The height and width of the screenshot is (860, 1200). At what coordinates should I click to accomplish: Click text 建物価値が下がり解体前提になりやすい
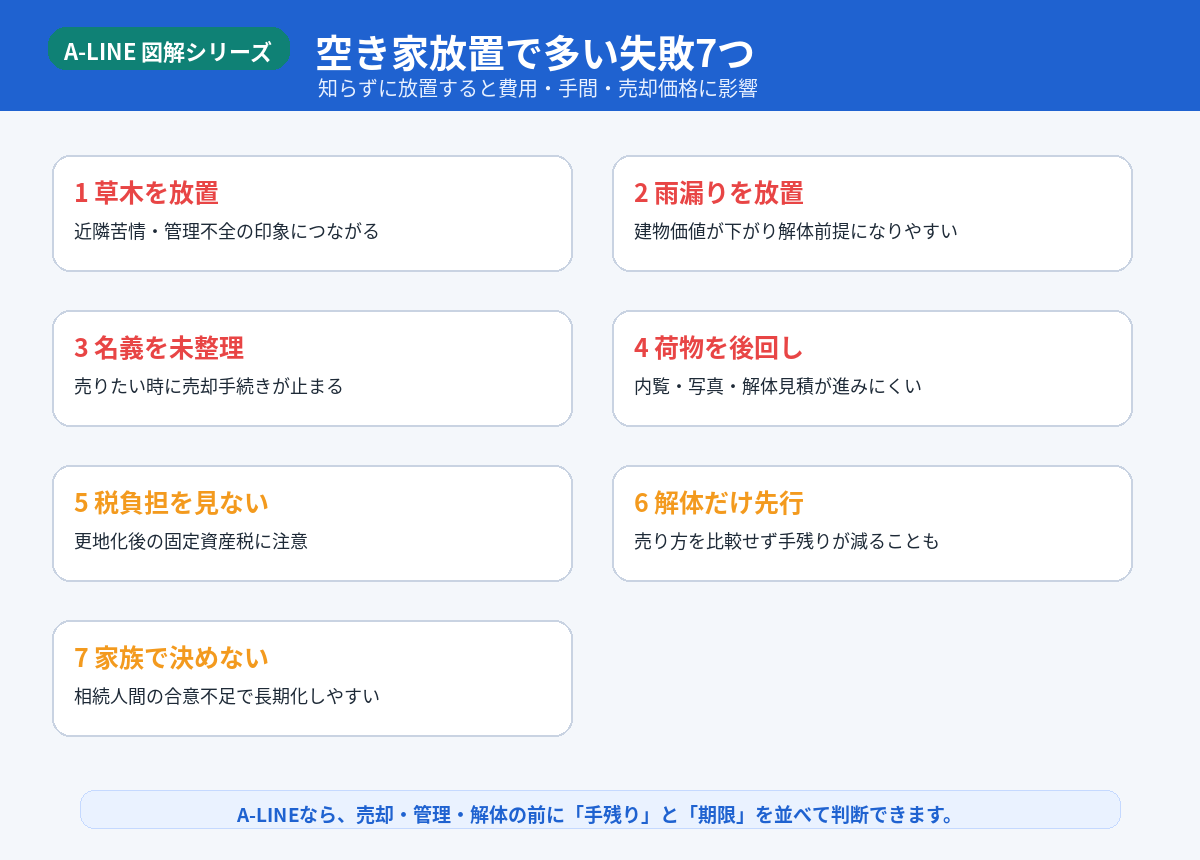(796, 231)
